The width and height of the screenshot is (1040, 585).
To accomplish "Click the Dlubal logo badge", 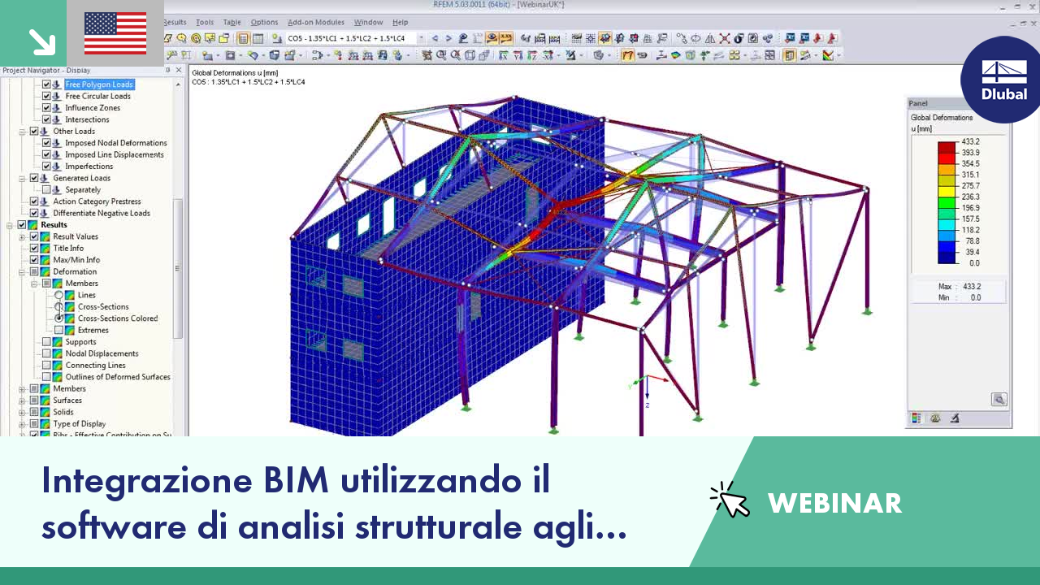I will (1003, 80).
